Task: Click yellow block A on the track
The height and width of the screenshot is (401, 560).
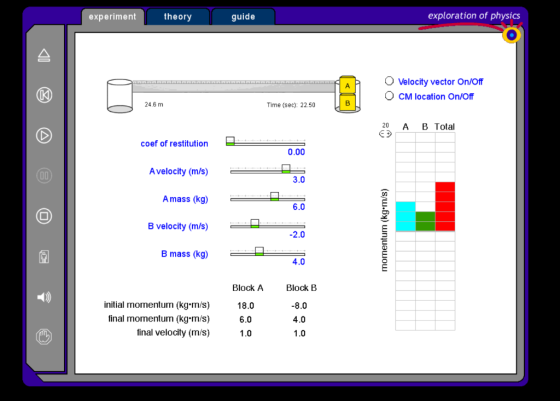Action: click(348, 85)
